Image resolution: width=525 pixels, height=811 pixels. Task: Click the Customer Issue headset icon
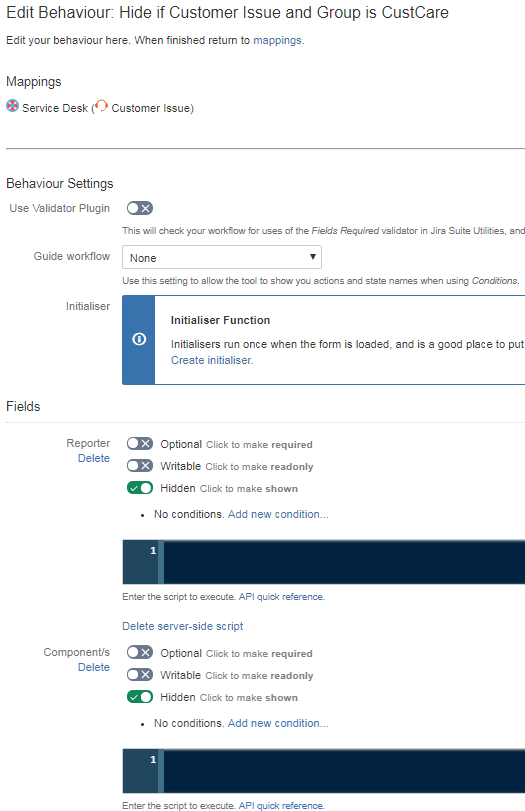101,106
